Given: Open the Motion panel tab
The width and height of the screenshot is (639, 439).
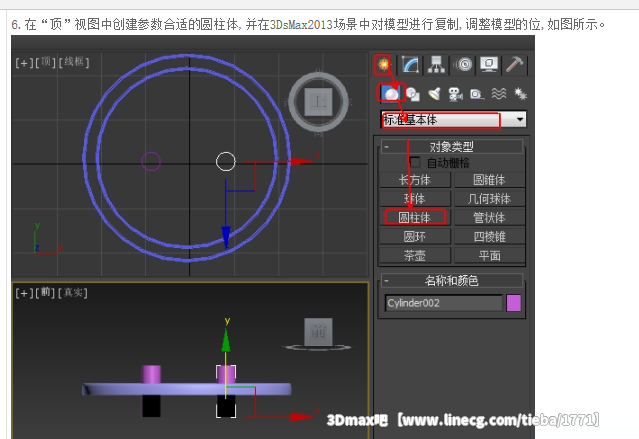Looking at the screenshot, I should click(x=464, y=64).
